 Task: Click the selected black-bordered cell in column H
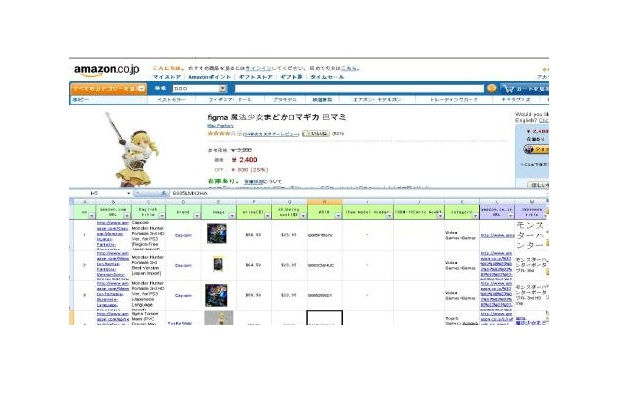pos(324,318)
